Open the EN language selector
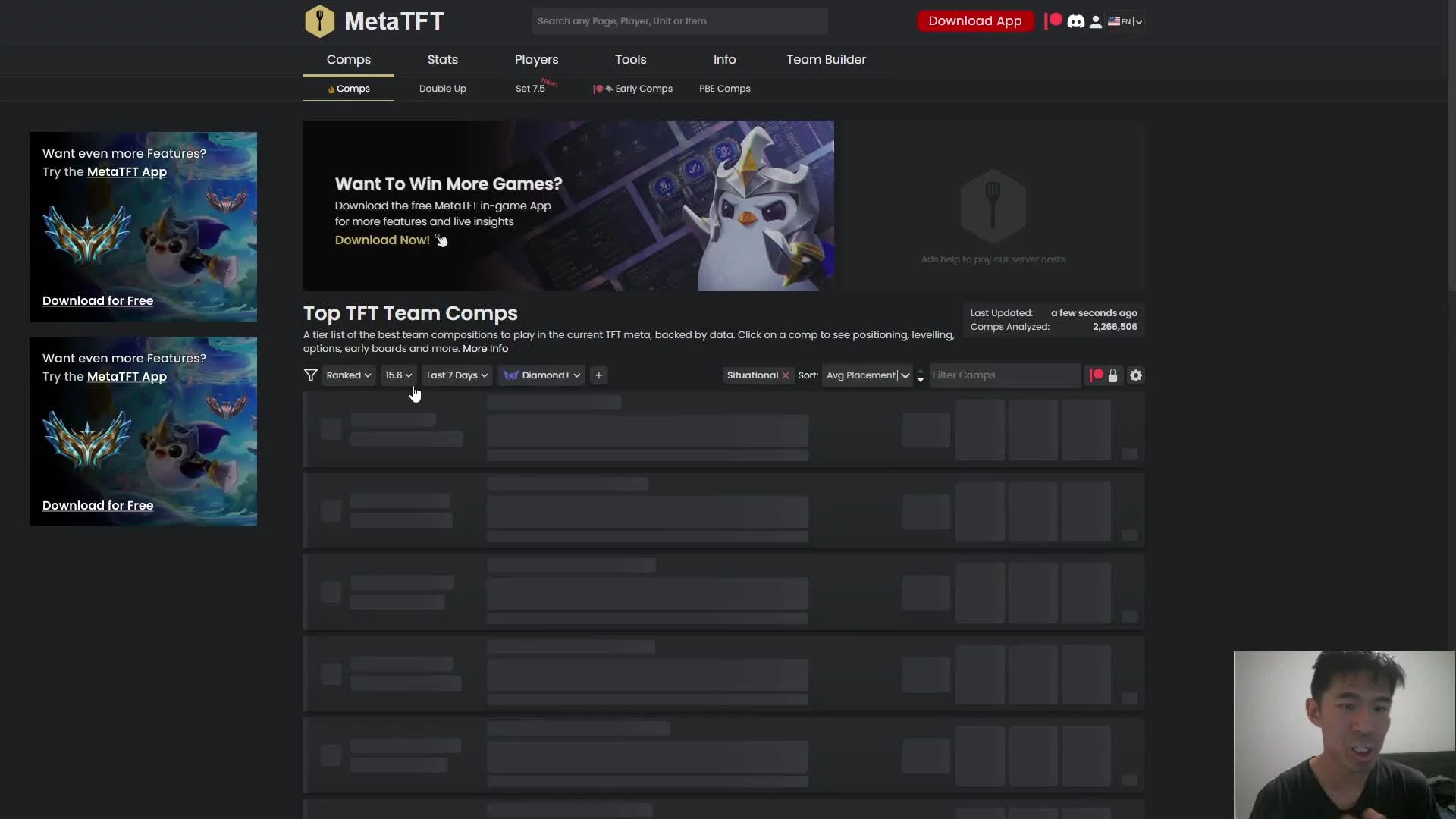The width and height of the screenshot is (1456, 819). point(1125,22)
